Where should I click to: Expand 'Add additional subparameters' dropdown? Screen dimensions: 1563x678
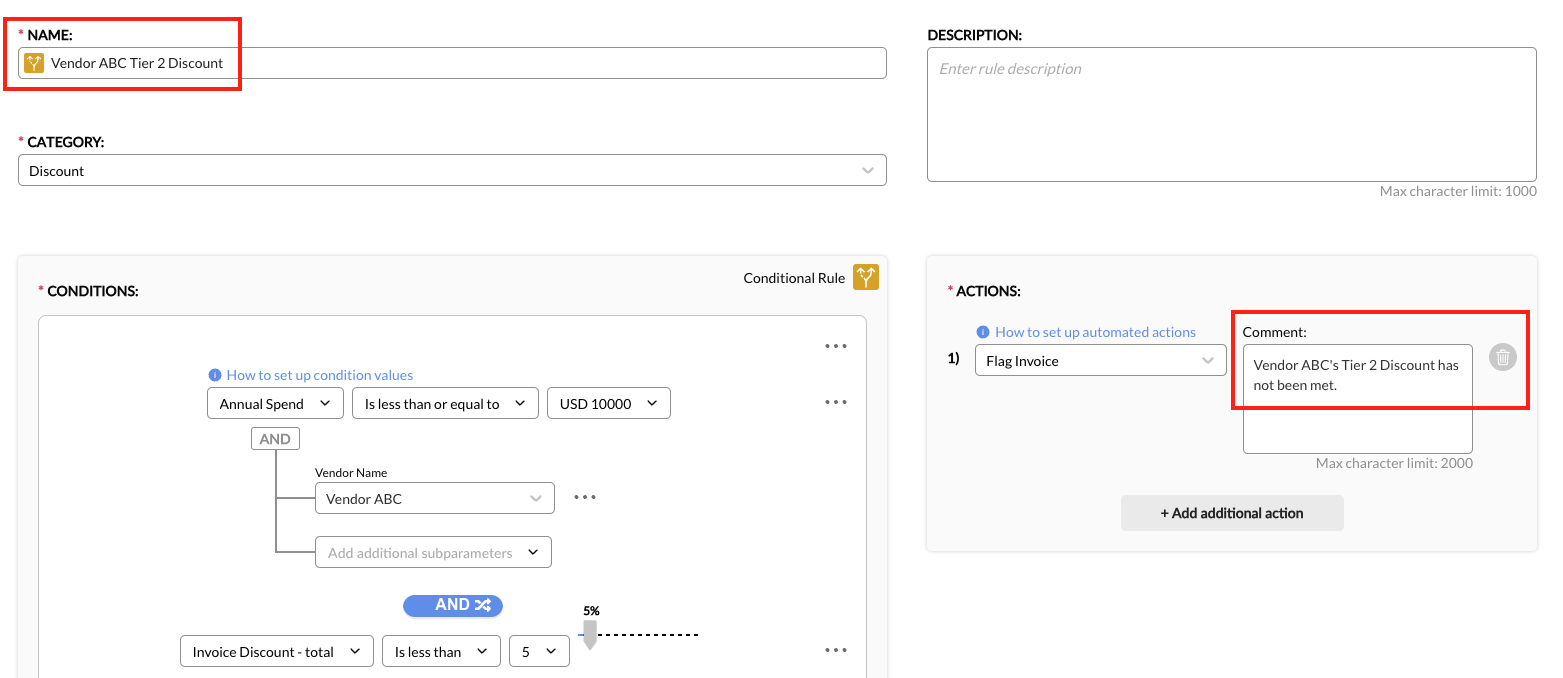[433, 553]
